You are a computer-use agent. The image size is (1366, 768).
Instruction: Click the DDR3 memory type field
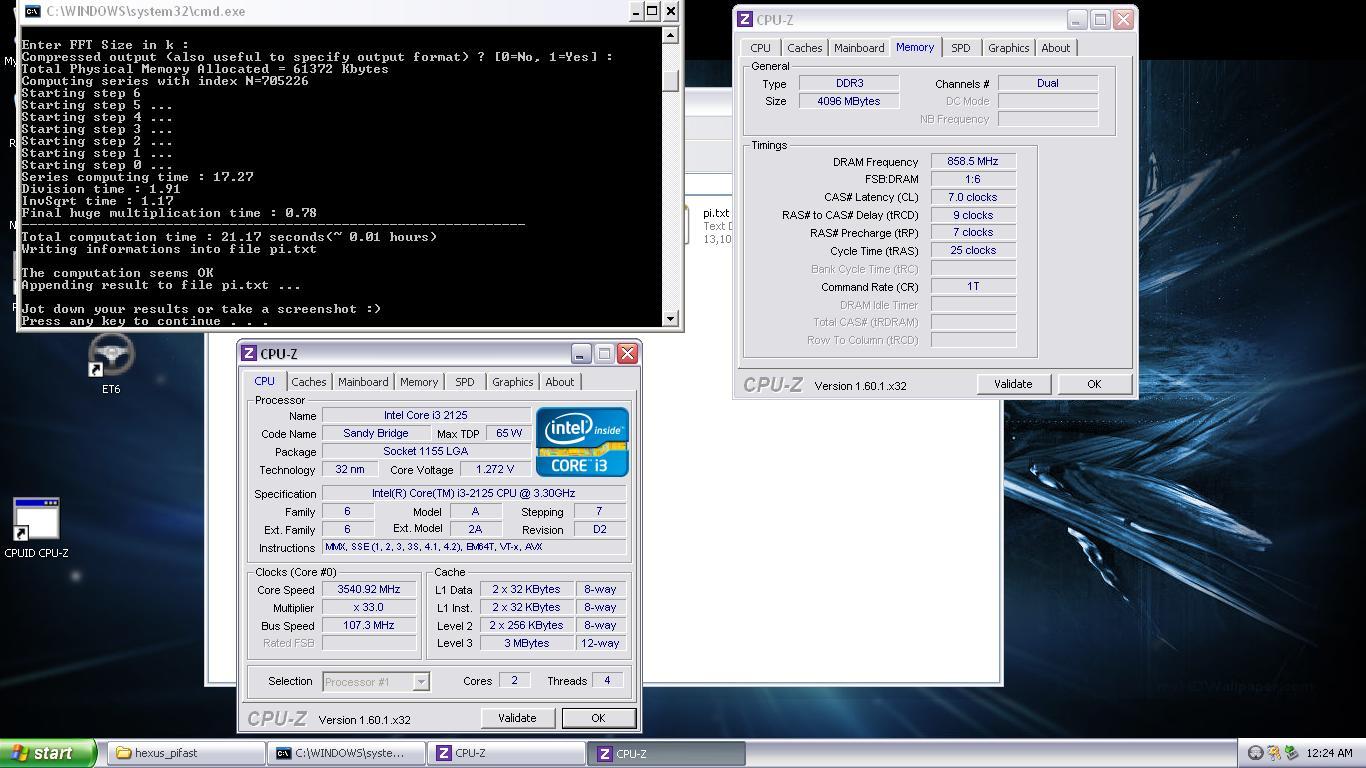[849, 83]
